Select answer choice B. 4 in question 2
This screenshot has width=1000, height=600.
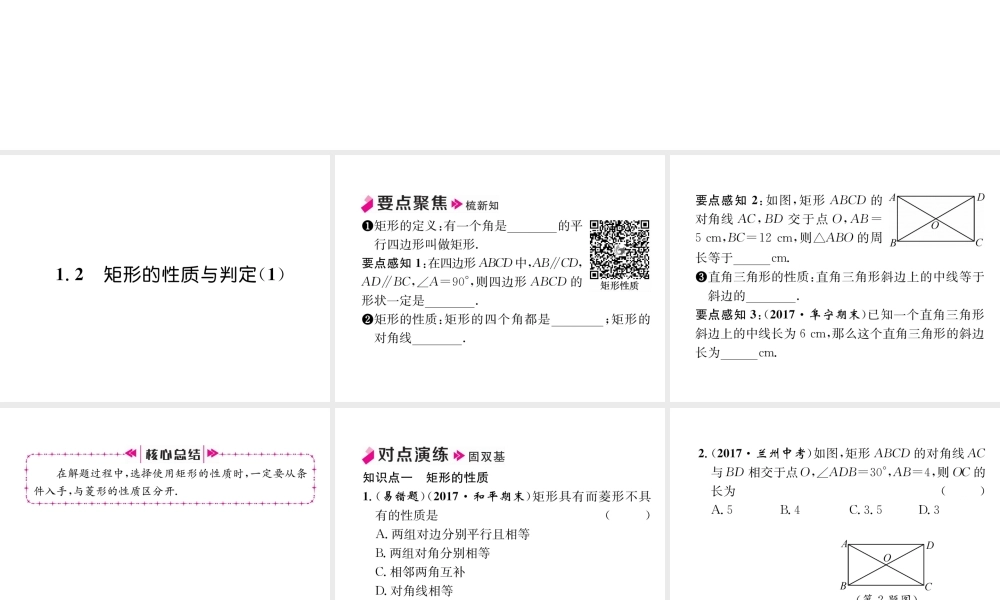pyautogui.click(x=790, y=509)
